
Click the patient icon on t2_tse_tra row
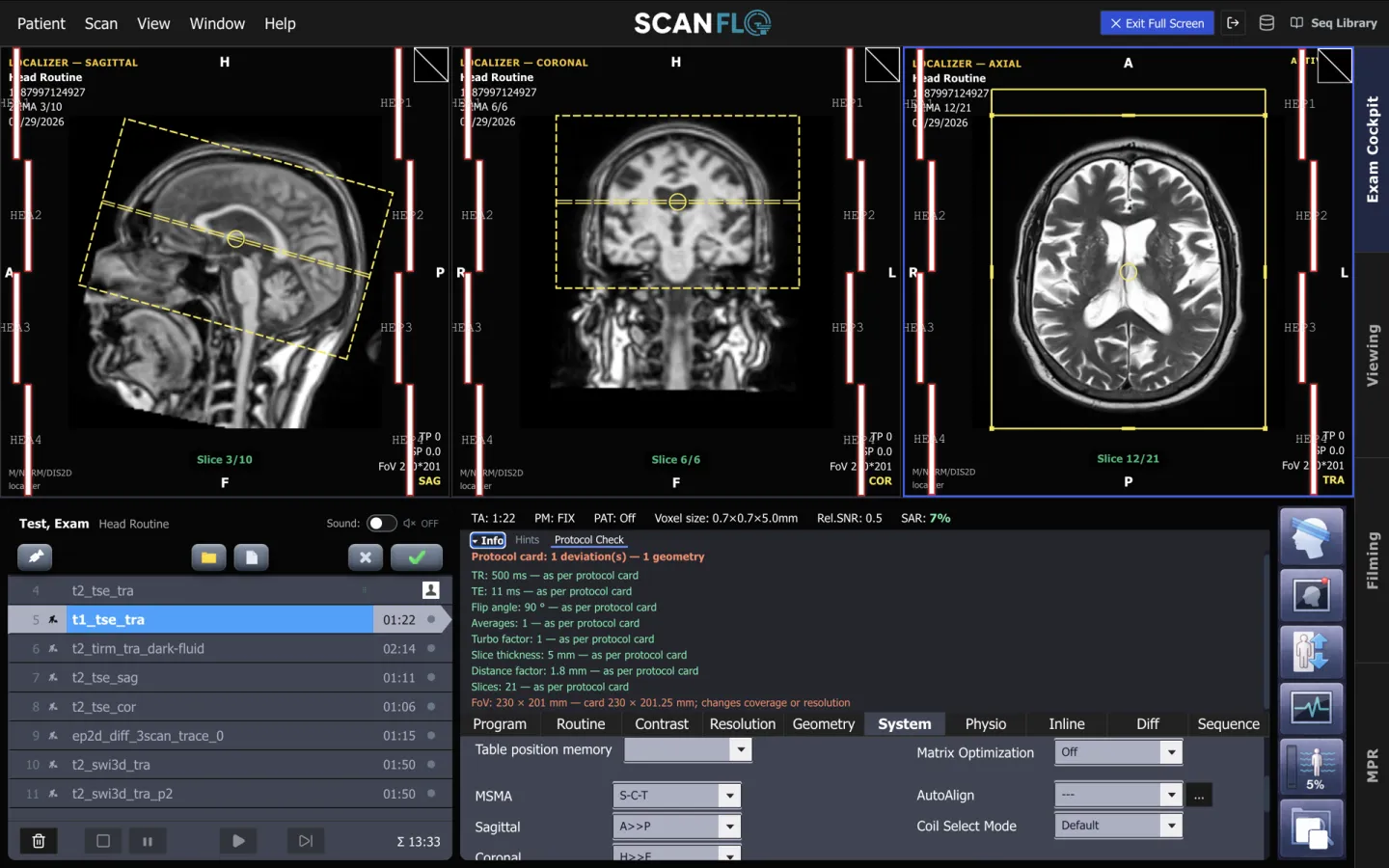click(x=431, y=590)
